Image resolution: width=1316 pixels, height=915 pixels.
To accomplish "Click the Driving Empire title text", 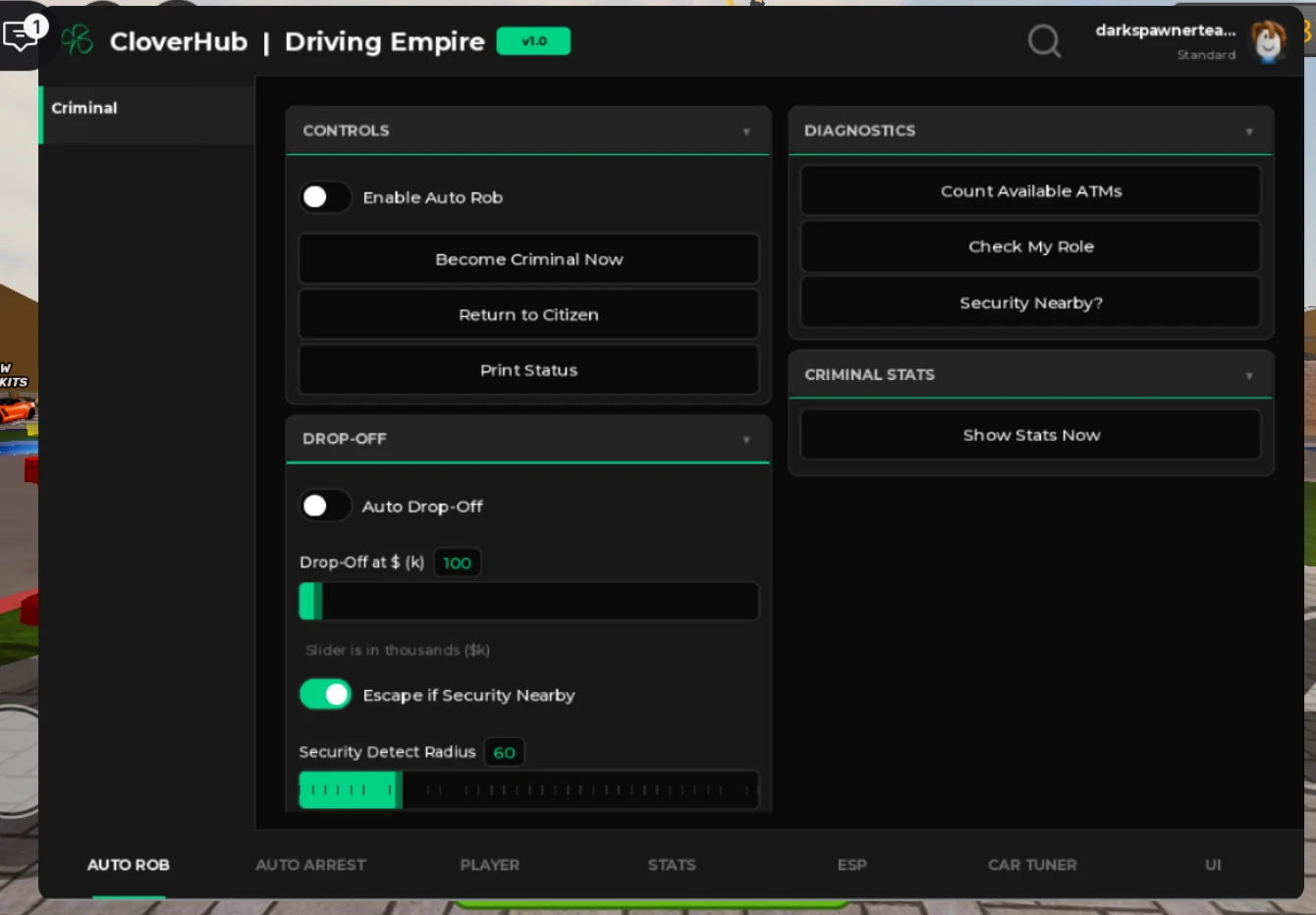I will point(384,41).
